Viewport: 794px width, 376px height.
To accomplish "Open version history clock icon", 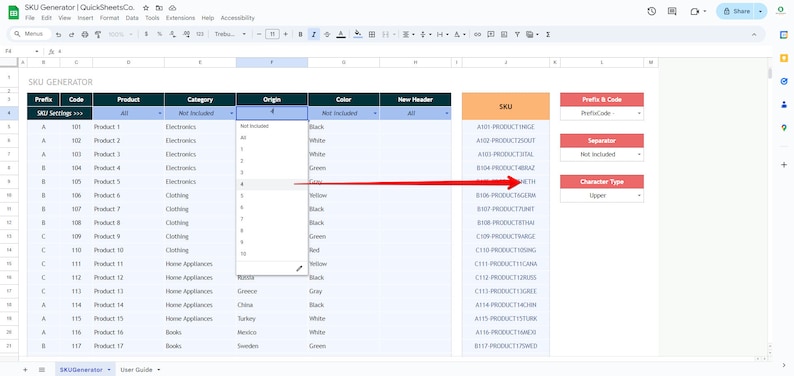I will (x=652, y=11).
